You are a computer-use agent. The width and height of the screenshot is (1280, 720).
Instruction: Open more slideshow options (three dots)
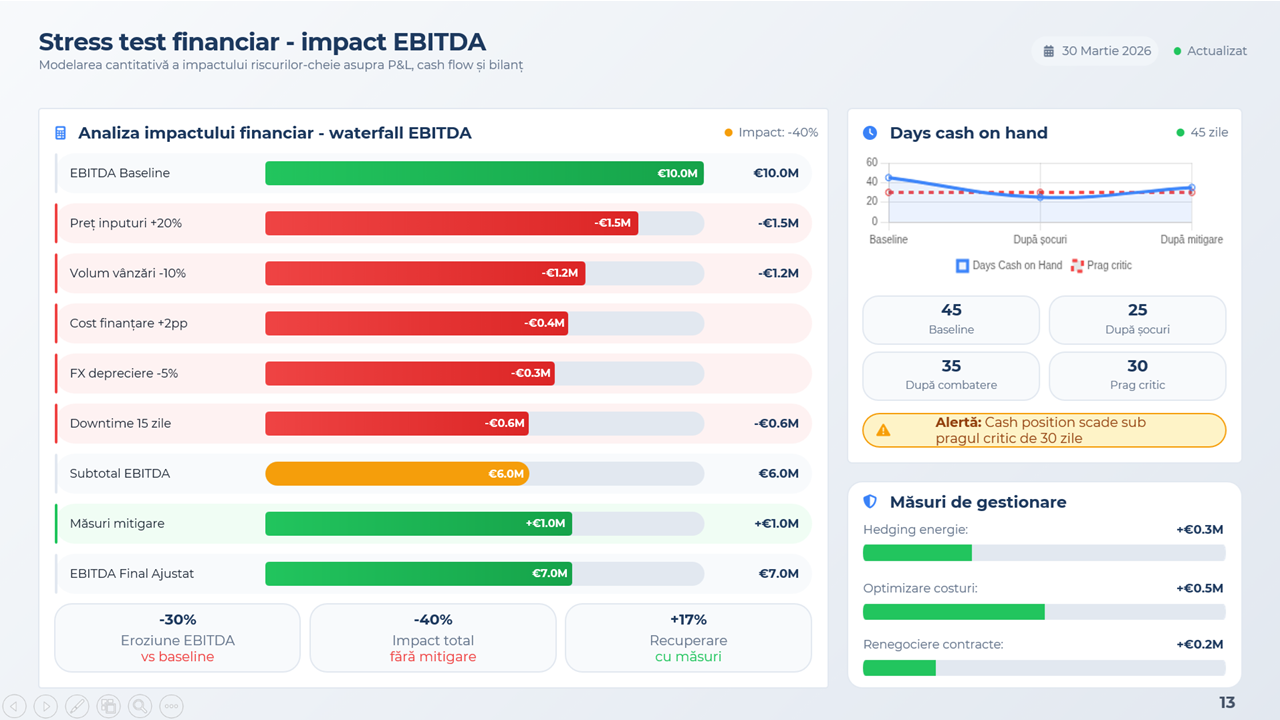[171, 706]
